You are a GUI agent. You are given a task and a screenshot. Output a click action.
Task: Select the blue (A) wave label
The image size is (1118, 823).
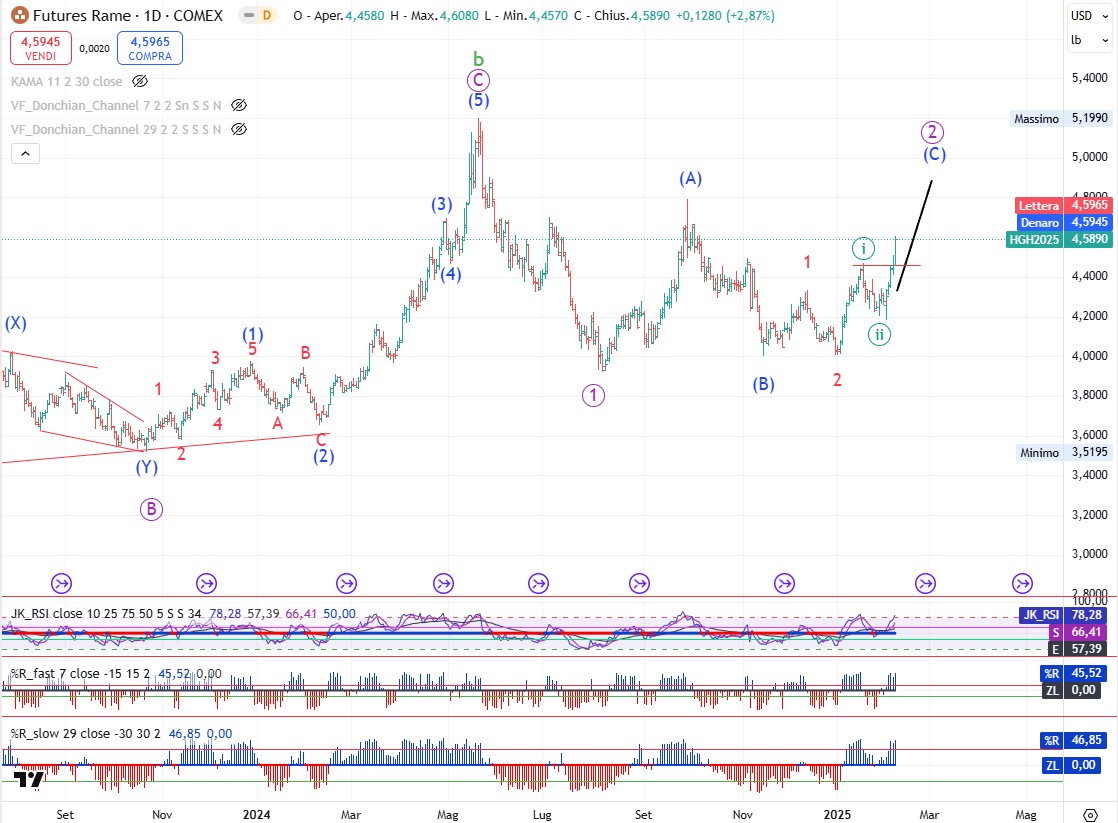[x=690, y=178]
